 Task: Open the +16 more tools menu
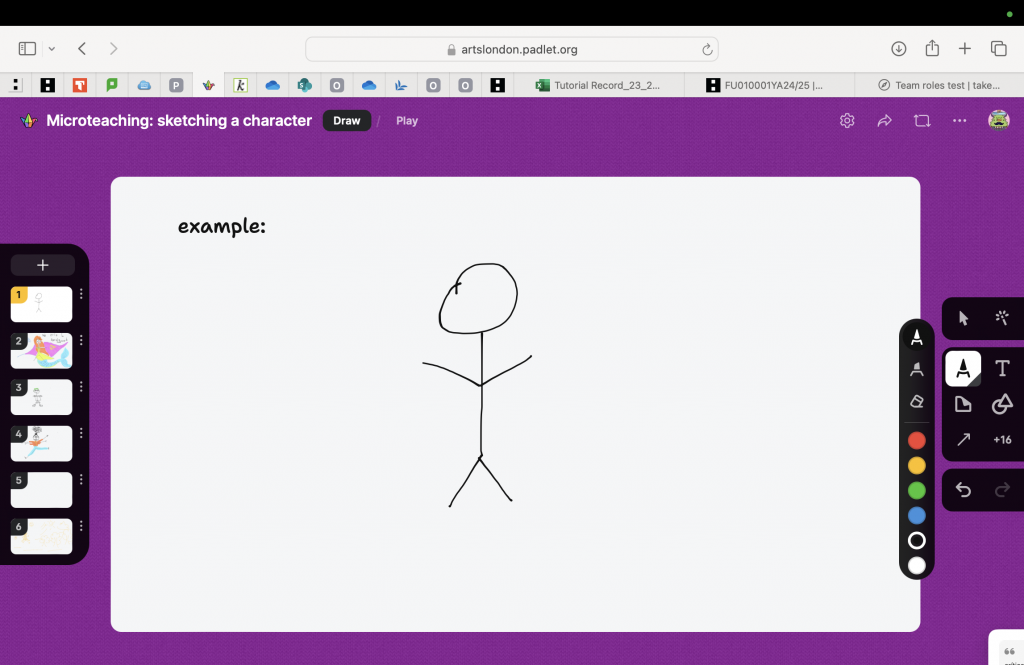[1002, 440]
